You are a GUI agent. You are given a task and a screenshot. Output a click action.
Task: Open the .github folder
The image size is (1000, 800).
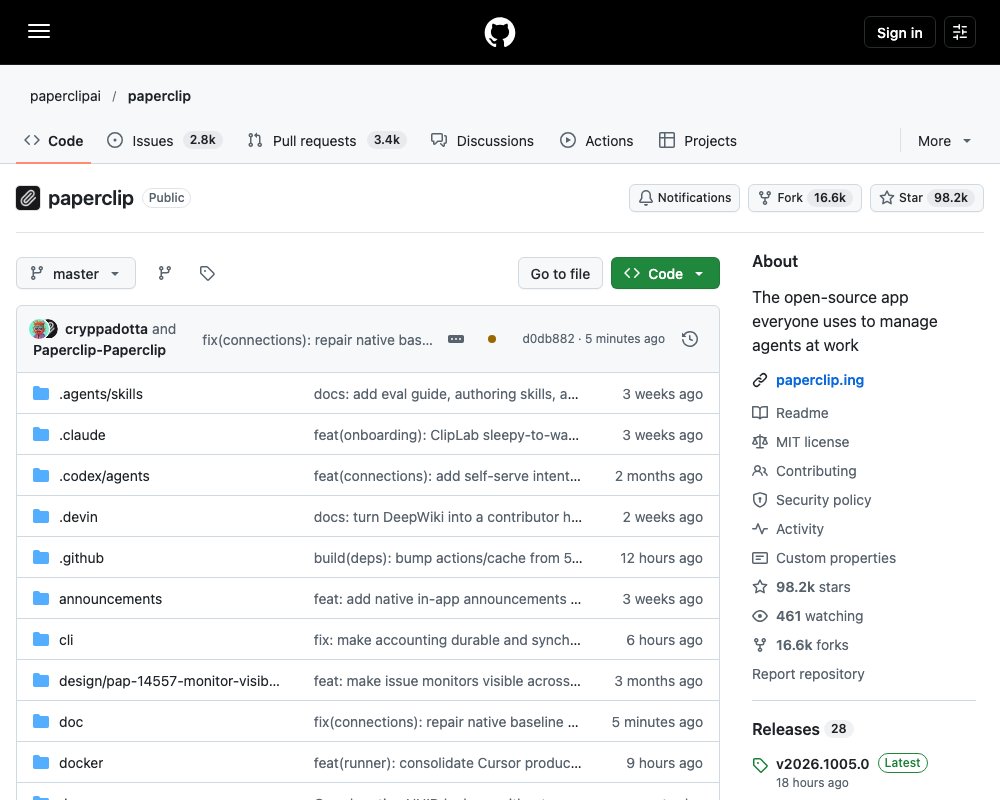click(81, 558)
